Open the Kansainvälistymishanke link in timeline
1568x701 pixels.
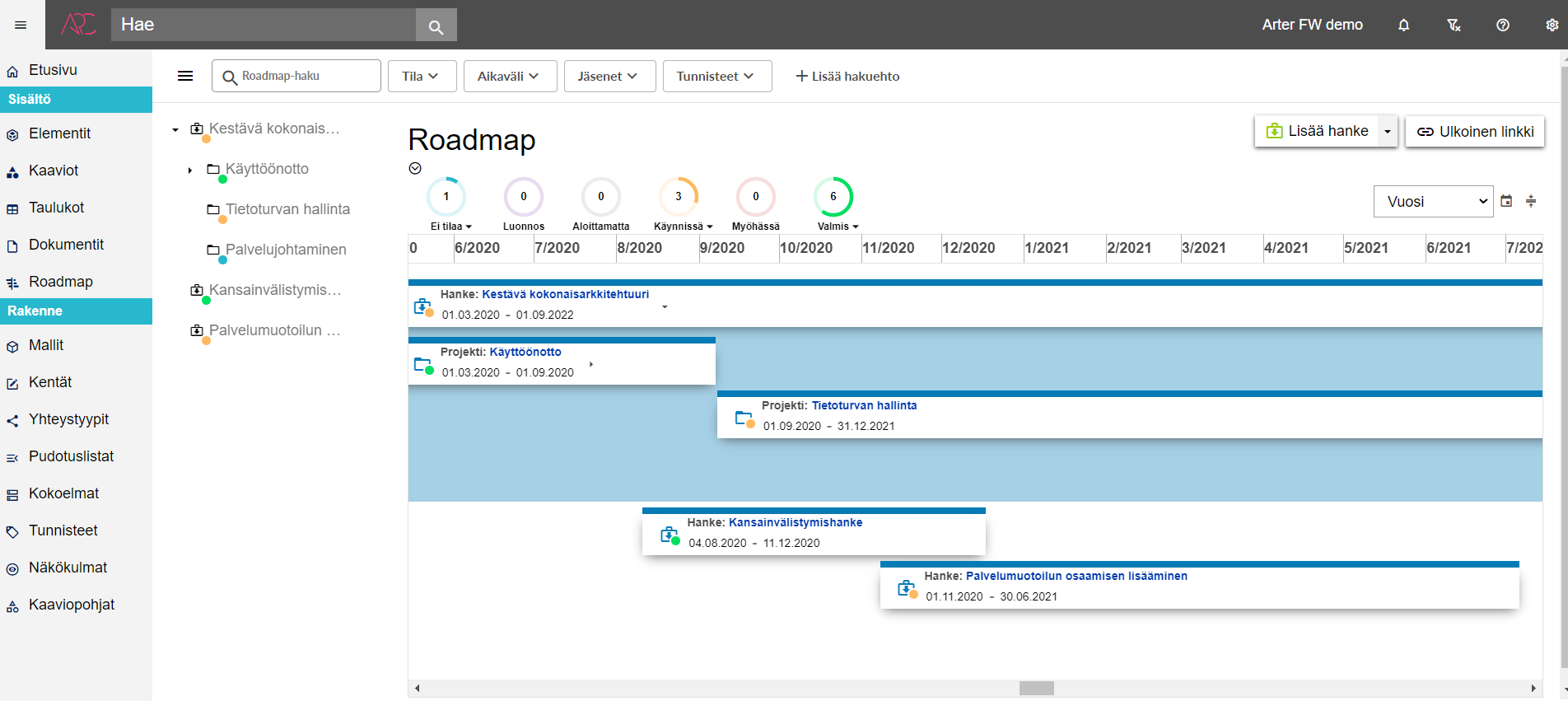coord(795,522)
